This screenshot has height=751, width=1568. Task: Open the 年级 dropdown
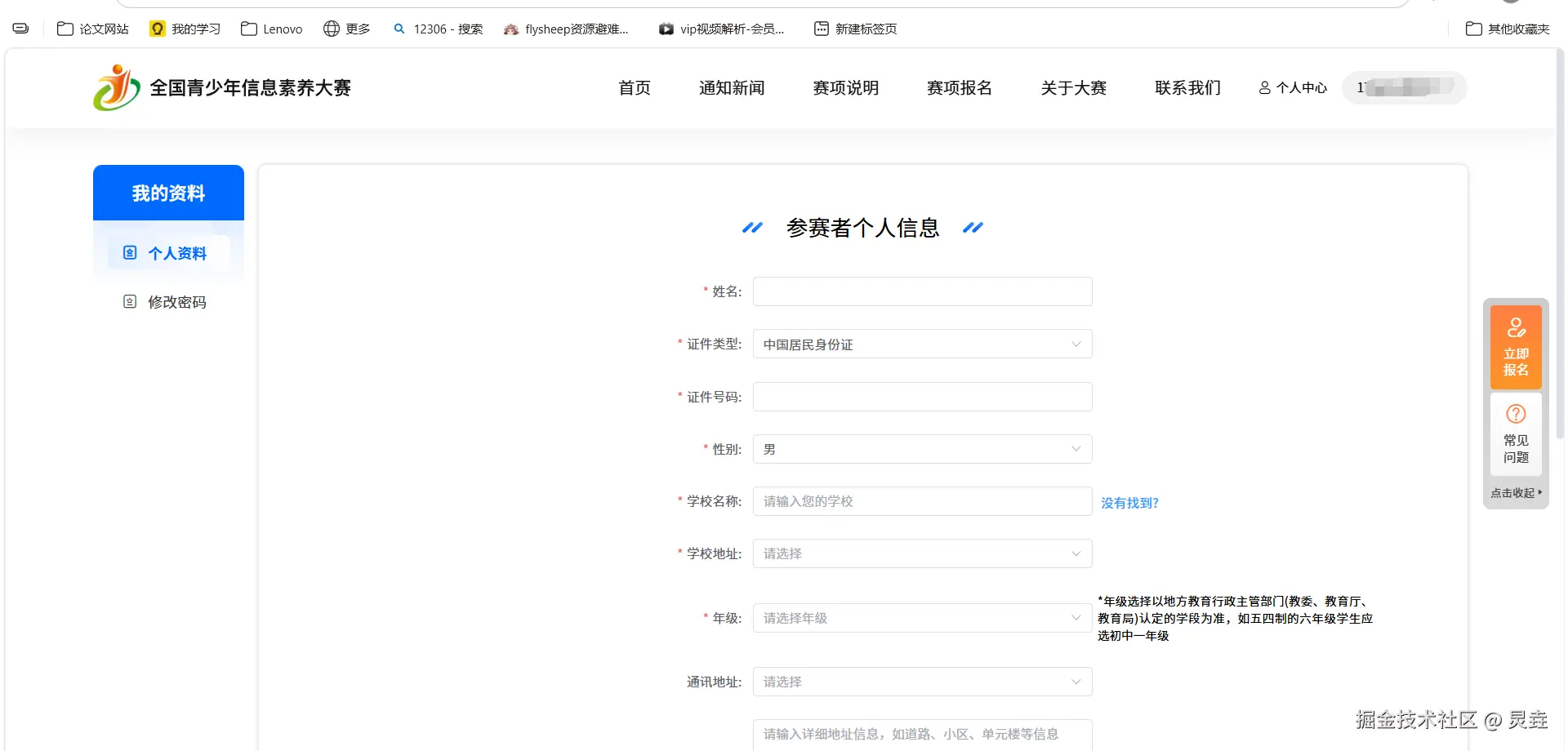pyautogui.click(x=922, y=618)
